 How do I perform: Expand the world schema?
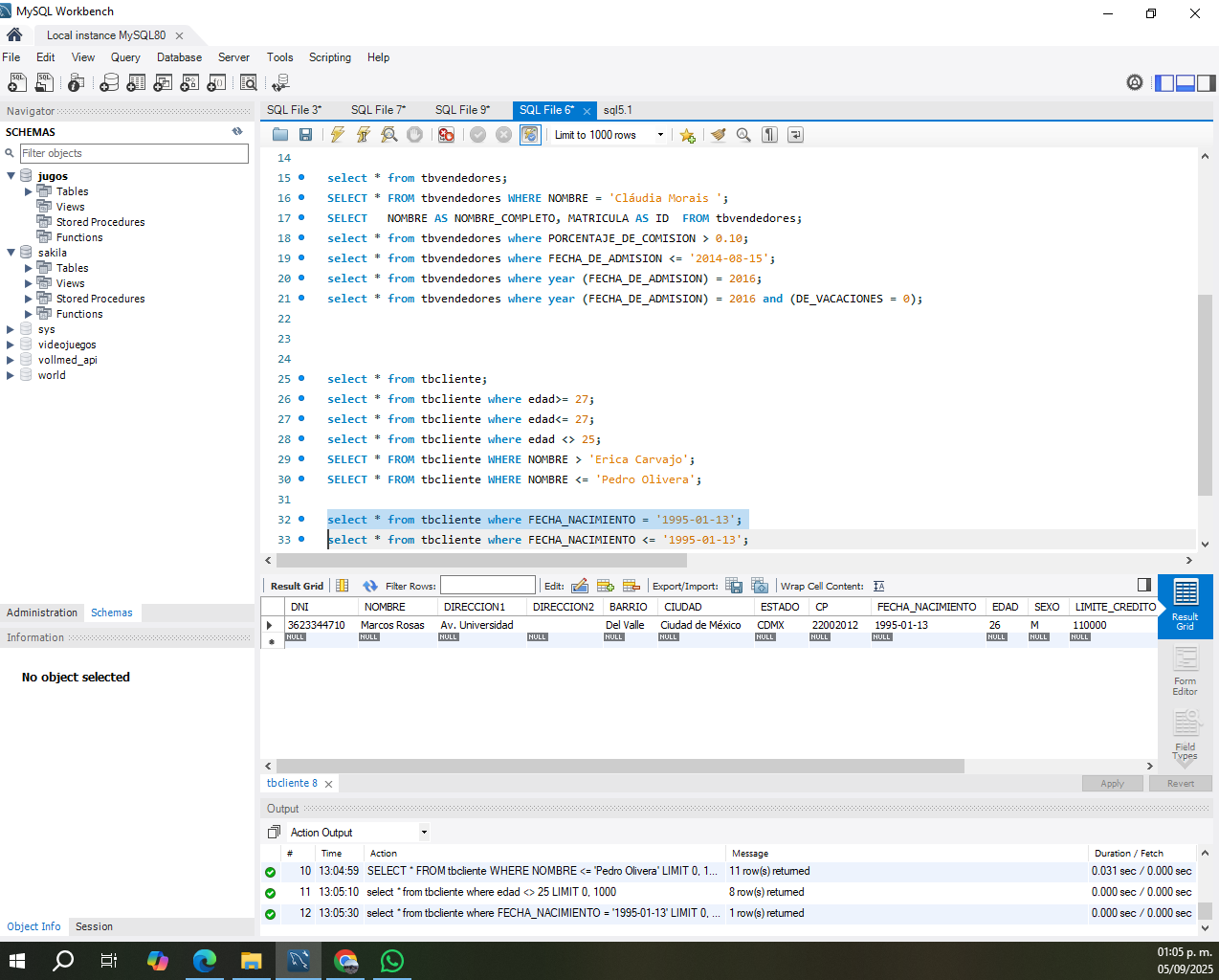(x=11, y=375)
